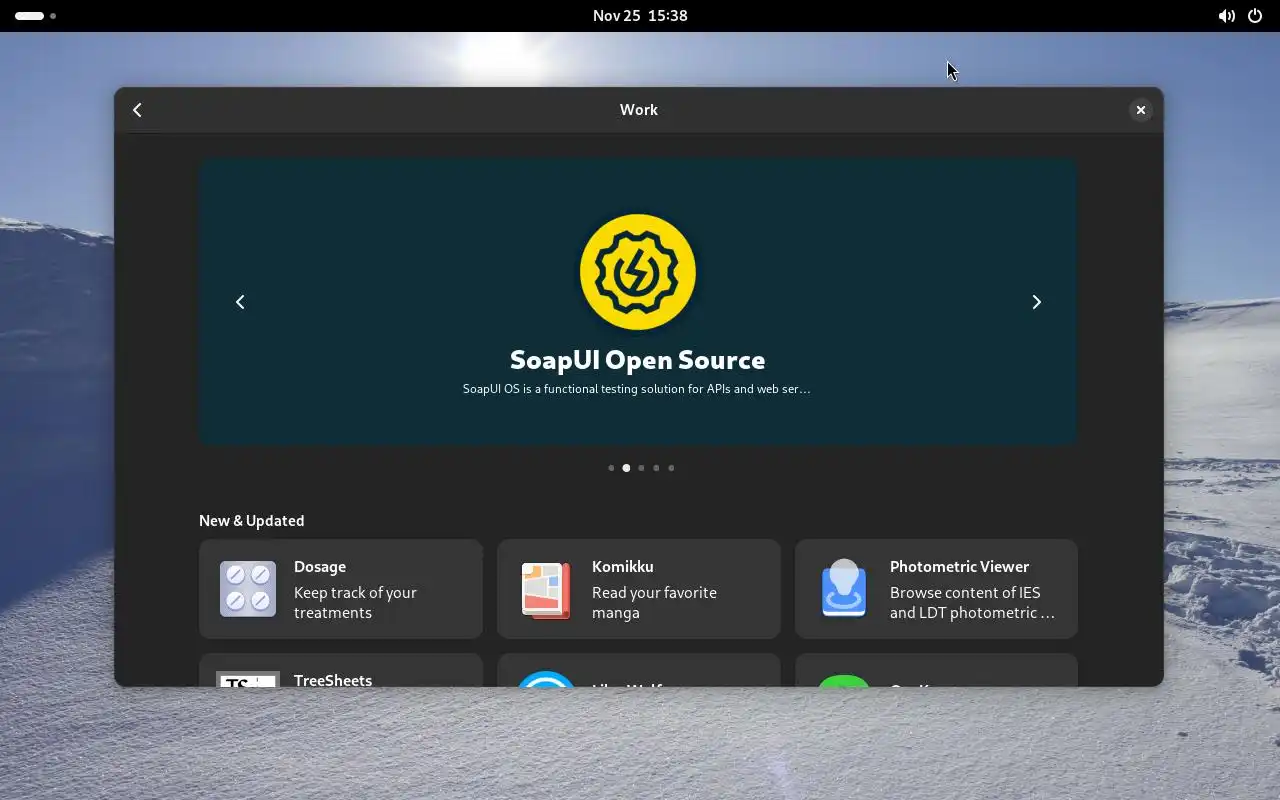Viewport: 1280px width, 800px height.
Task: Open GNOME Activities overview pill
Action: click(35, 16)
